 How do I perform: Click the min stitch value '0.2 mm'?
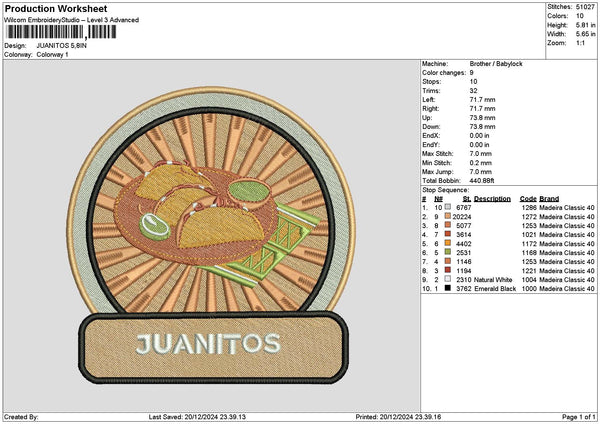tap(481, 163)
